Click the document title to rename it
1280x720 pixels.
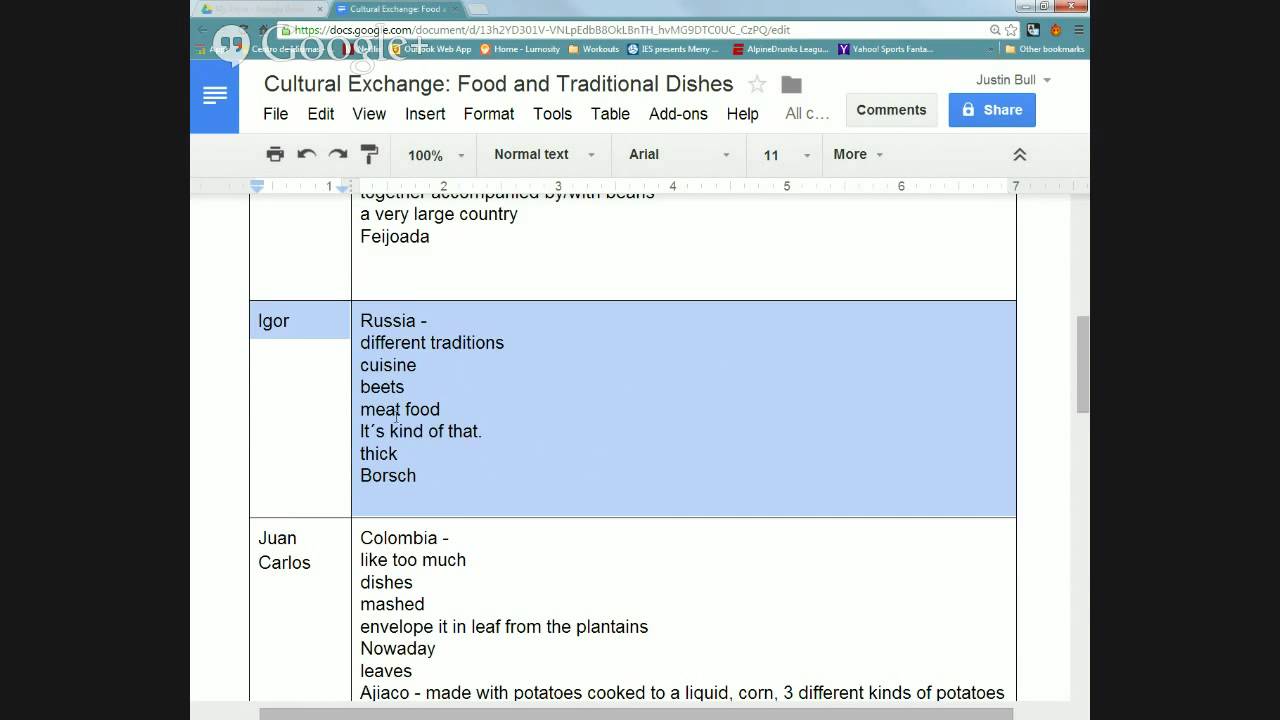click(498, 84)
